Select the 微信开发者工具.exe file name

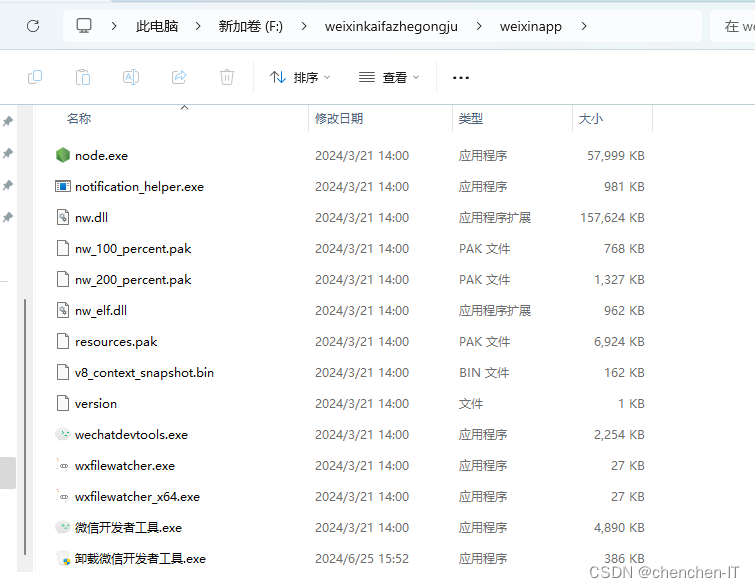[x=128, y=527]
